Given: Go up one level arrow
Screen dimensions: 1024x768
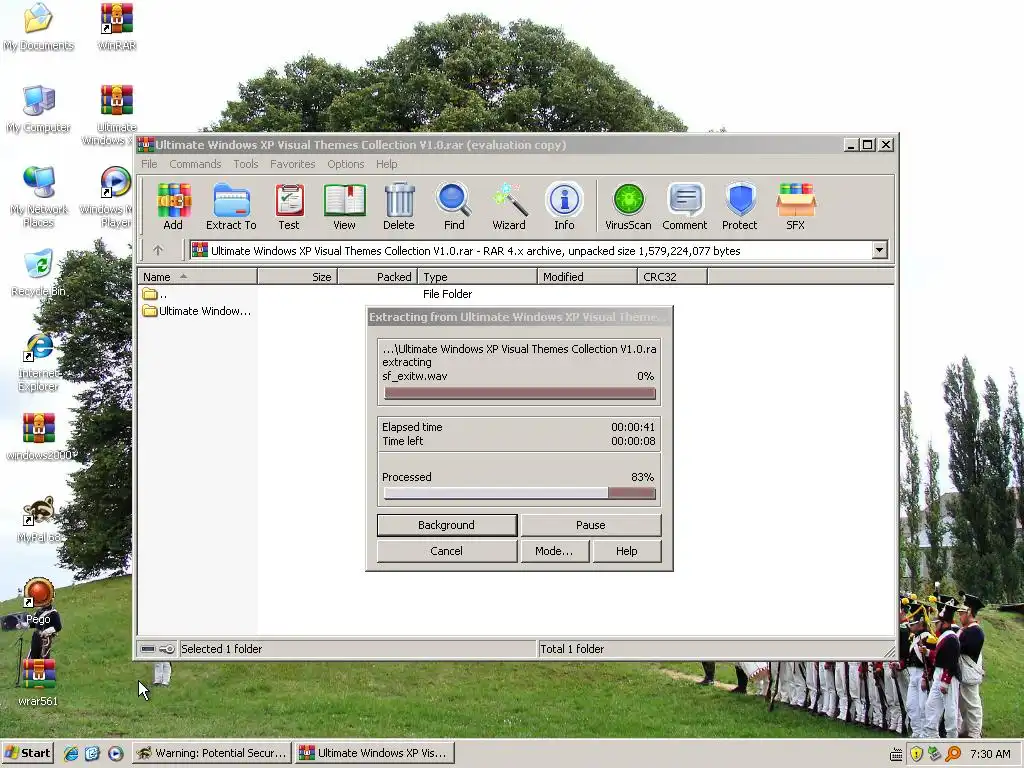Looking at the screenshot, I should click(x=157, y=250).
